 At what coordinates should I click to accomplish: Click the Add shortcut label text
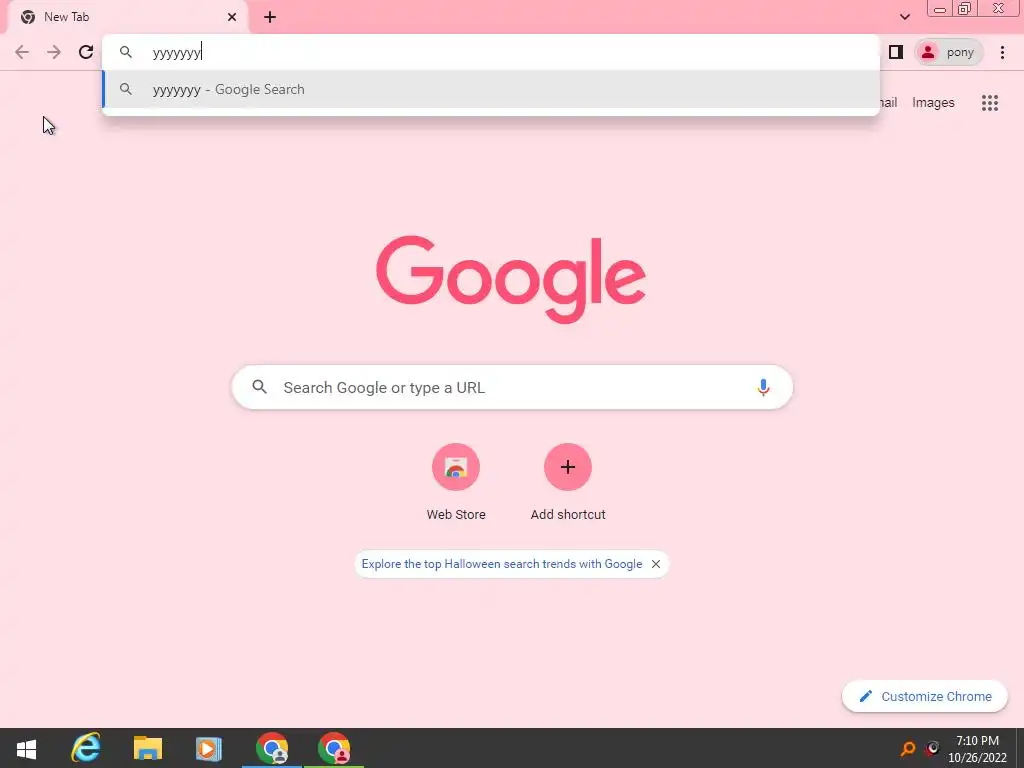(x=568, y=515)
